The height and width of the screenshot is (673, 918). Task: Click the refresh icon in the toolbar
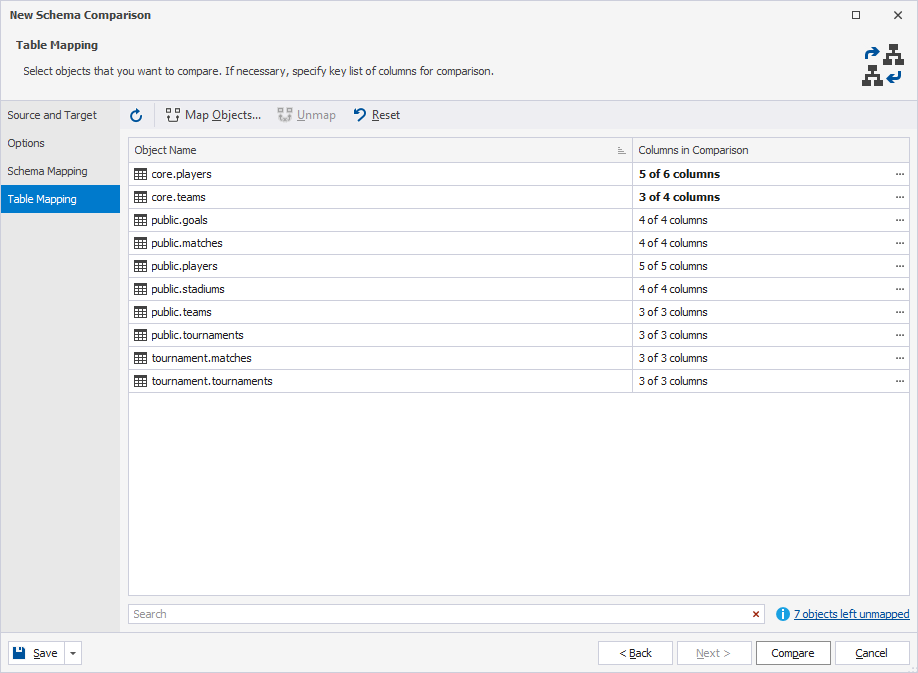(136, 115)
